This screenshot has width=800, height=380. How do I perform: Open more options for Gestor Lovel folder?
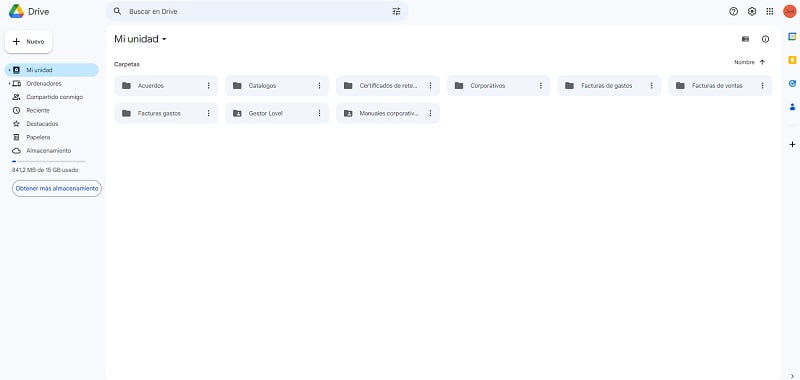[x=319, y=113]
